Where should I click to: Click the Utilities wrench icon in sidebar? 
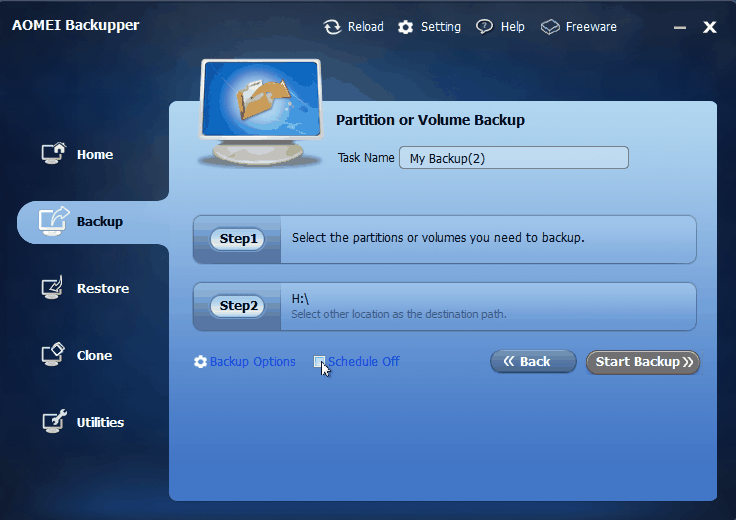point(54,421)
